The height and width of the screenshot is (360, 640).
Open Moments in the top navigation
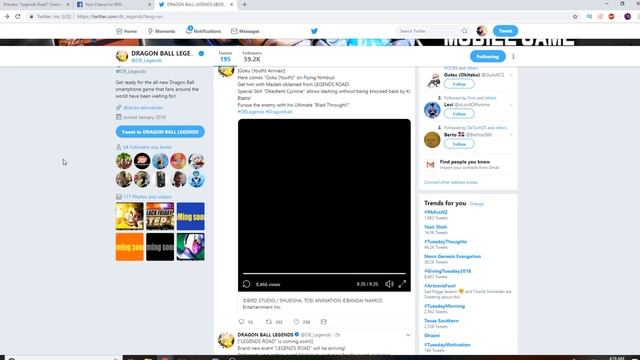[x=161, y=31]
